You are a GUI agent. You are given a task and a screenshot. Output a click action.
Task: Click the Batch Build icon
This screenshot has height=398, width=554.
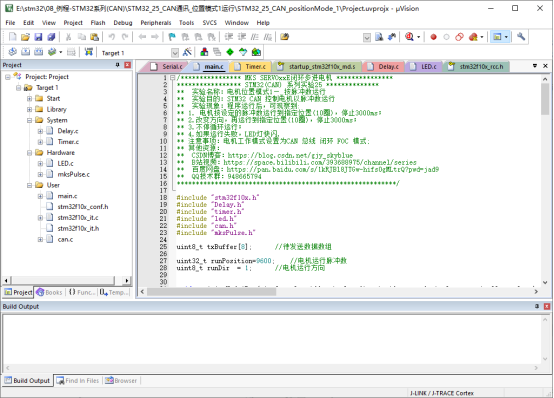tap(52, 52)
